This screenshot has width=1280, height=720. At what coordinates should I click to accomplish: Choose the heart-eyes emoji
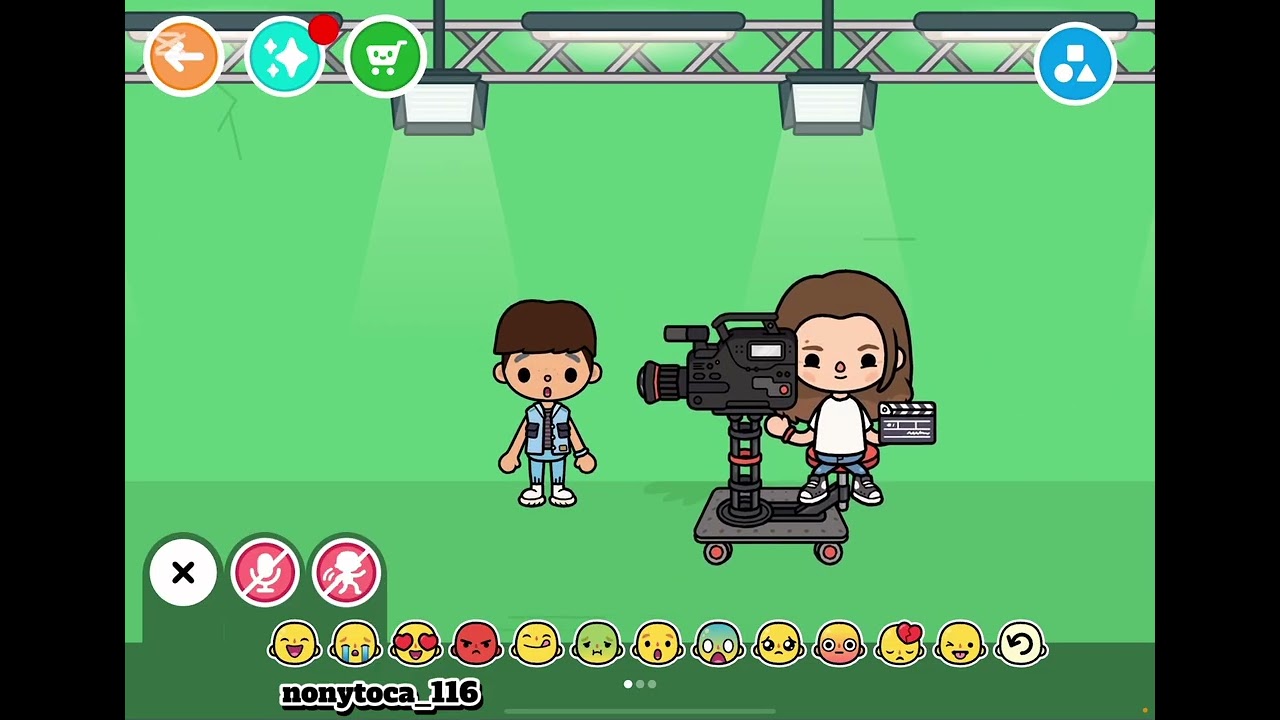pos(416,644)
